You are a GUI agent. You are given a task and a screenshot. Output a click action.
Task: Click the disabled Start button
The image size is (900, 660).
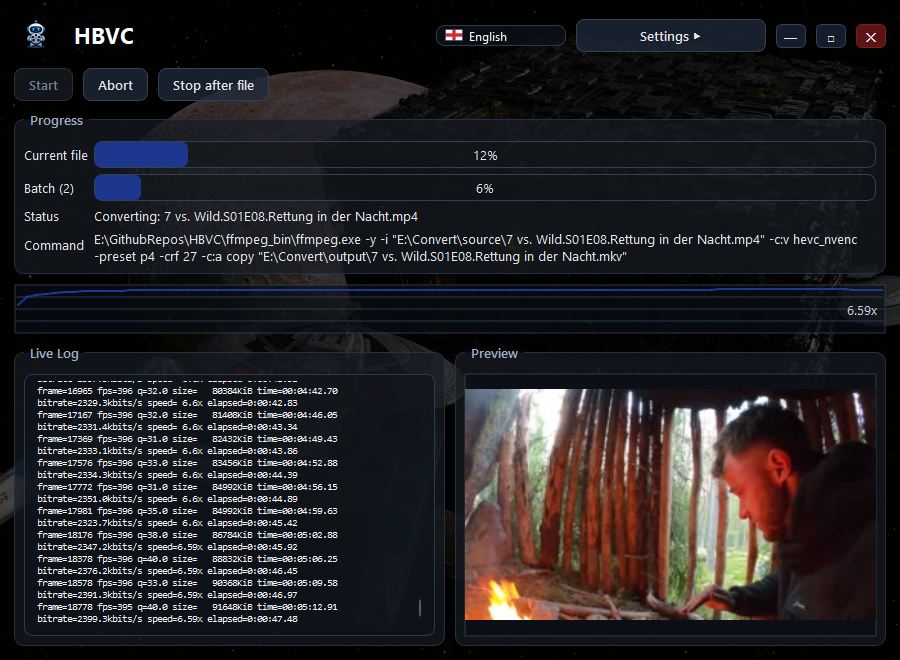click(x=44, y=85)
